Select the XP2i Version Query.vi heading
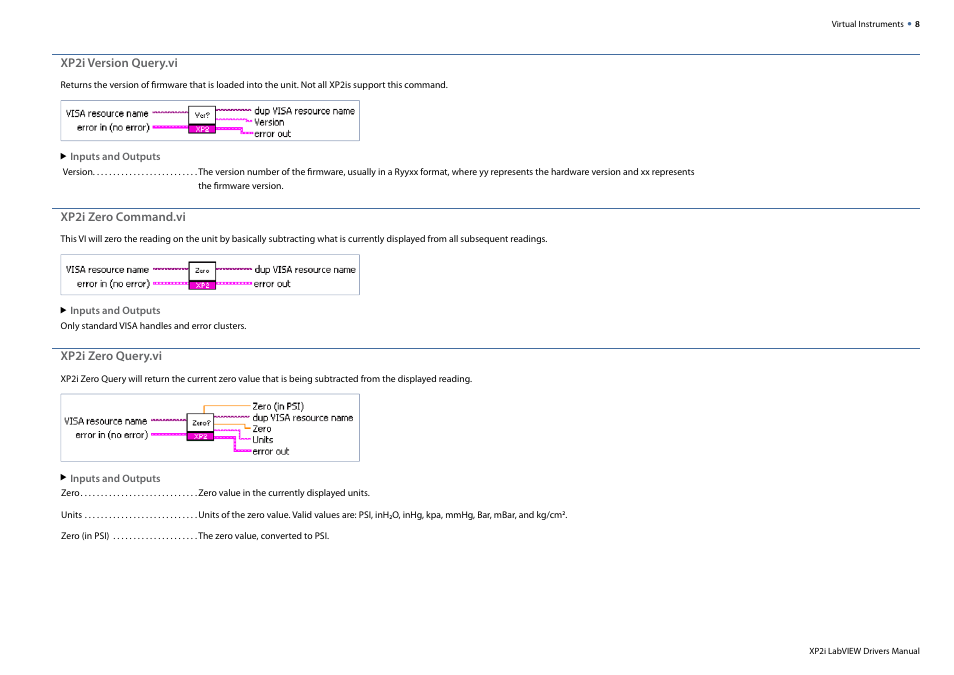Image resolution: width=954 pixels, height=675 pixels. (119, 63)
